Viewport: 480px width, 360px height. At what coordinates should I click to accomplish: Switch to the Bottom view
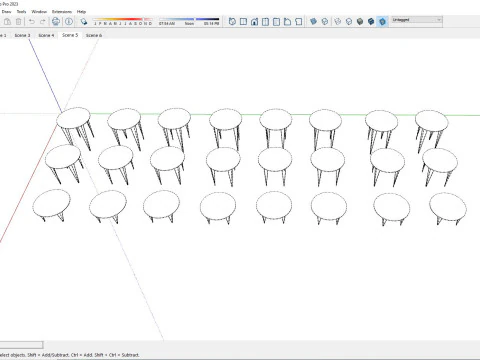[299, 22]
